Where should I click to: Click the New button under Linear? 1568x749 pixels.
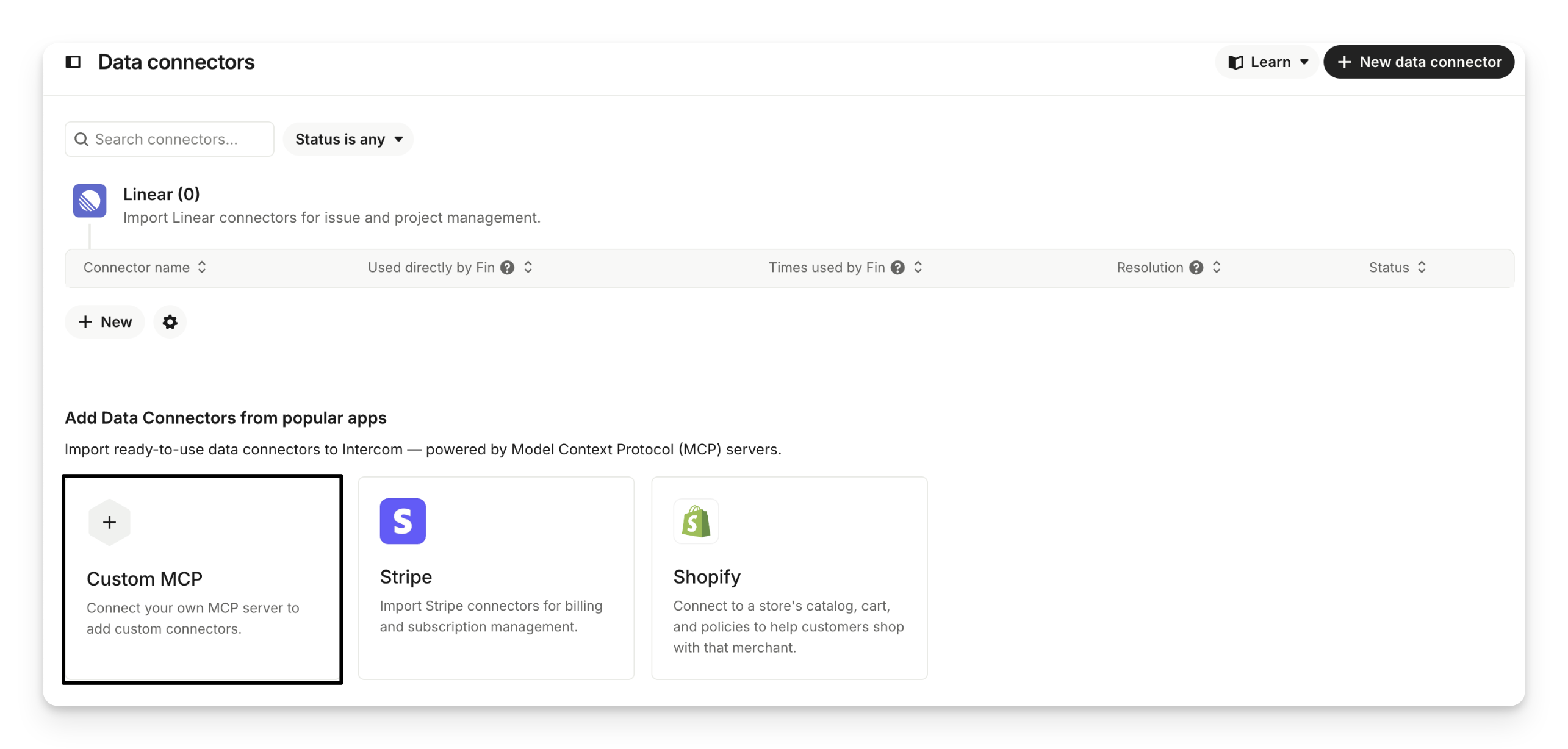pyautogui.click(x=105, y=322)
